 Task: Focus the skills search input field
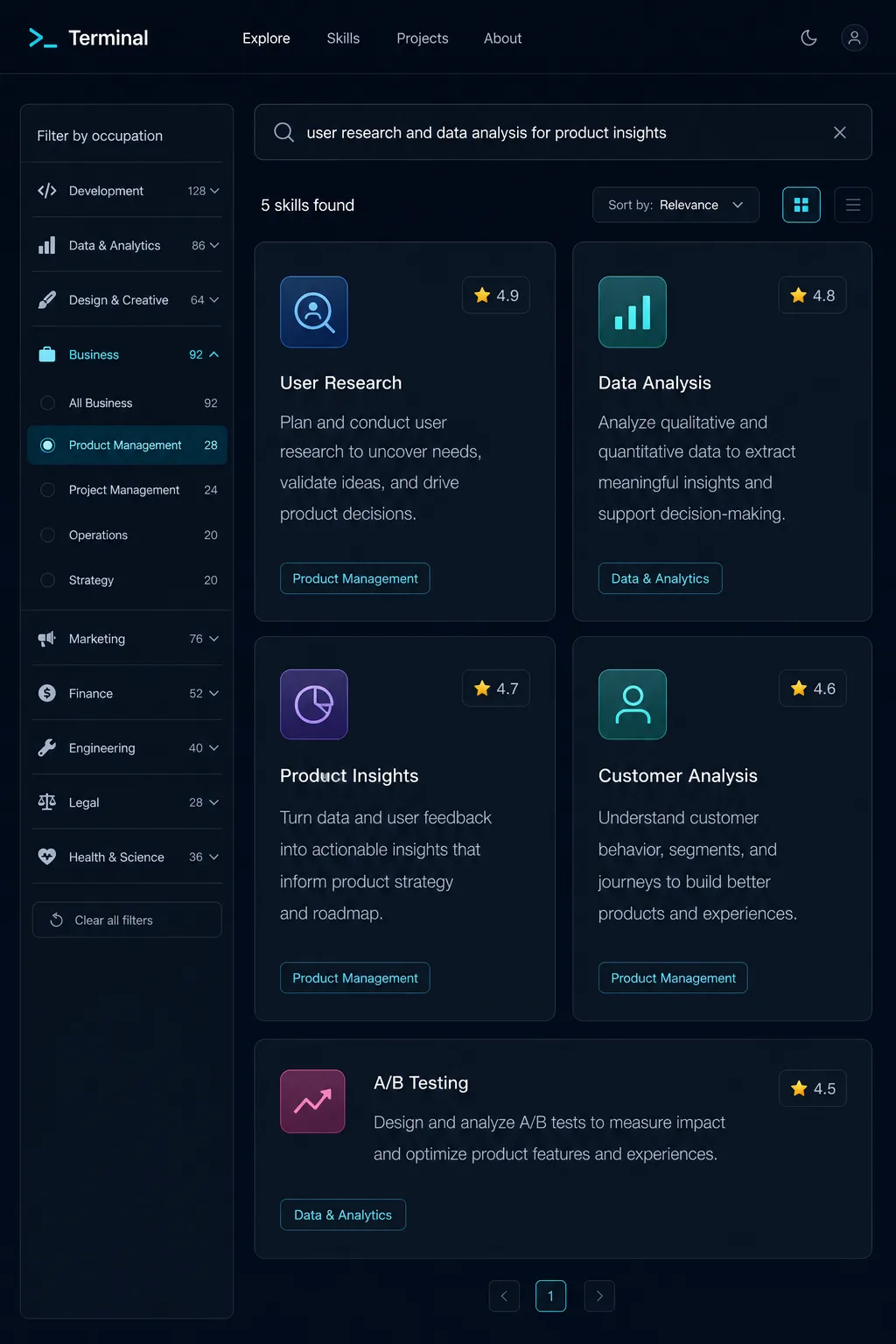click(563, 132)
